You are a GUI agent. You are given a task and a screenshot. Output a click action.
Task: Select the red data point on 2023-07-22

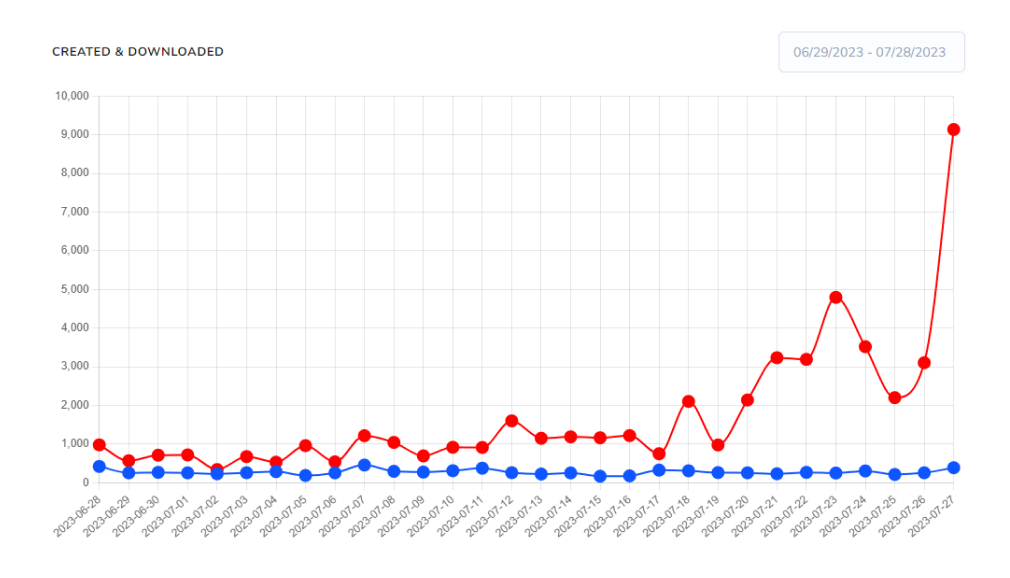(x=806, y=360)
